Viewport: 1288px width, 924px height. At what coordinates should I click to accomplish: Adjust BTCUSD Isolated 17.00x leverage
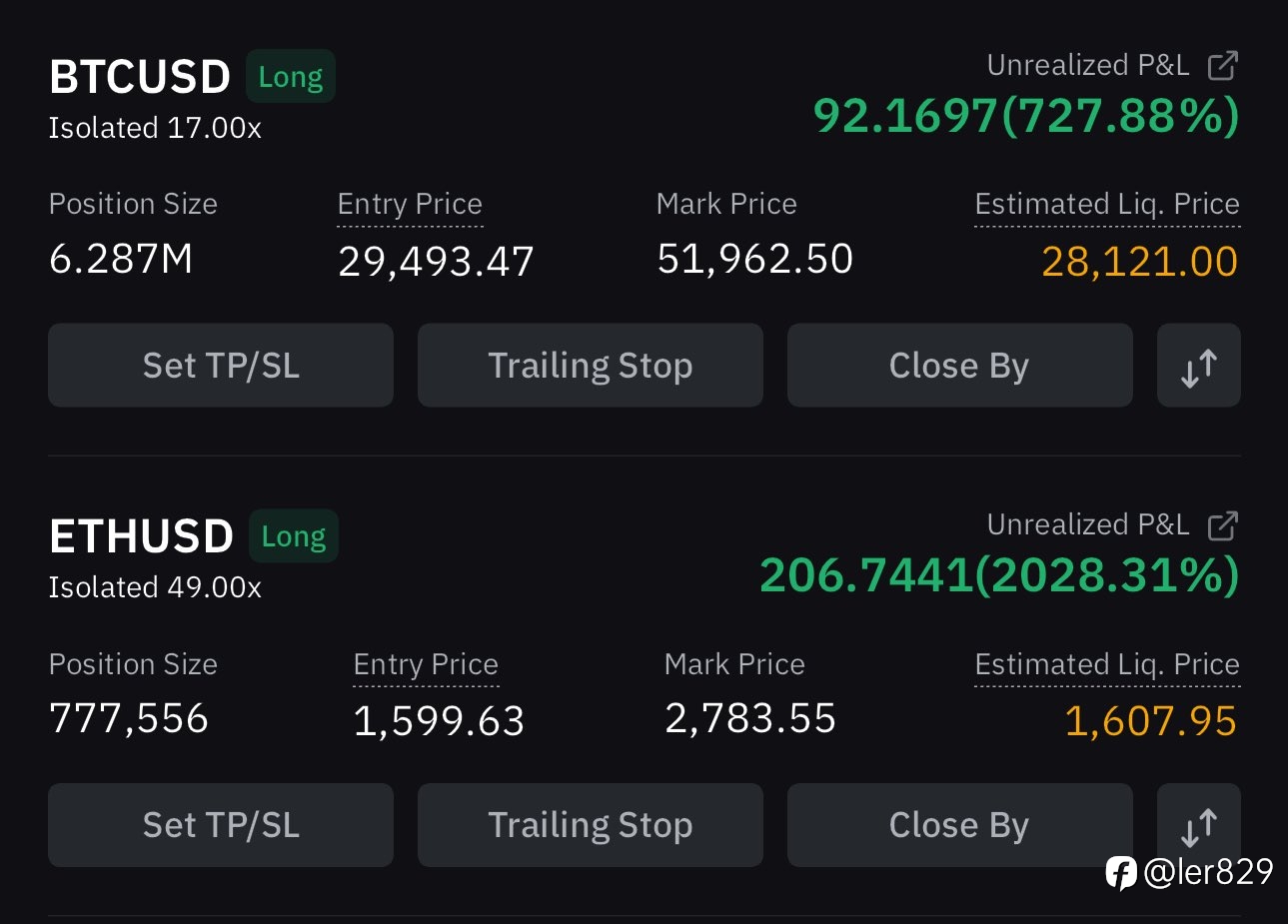(155, 129)
